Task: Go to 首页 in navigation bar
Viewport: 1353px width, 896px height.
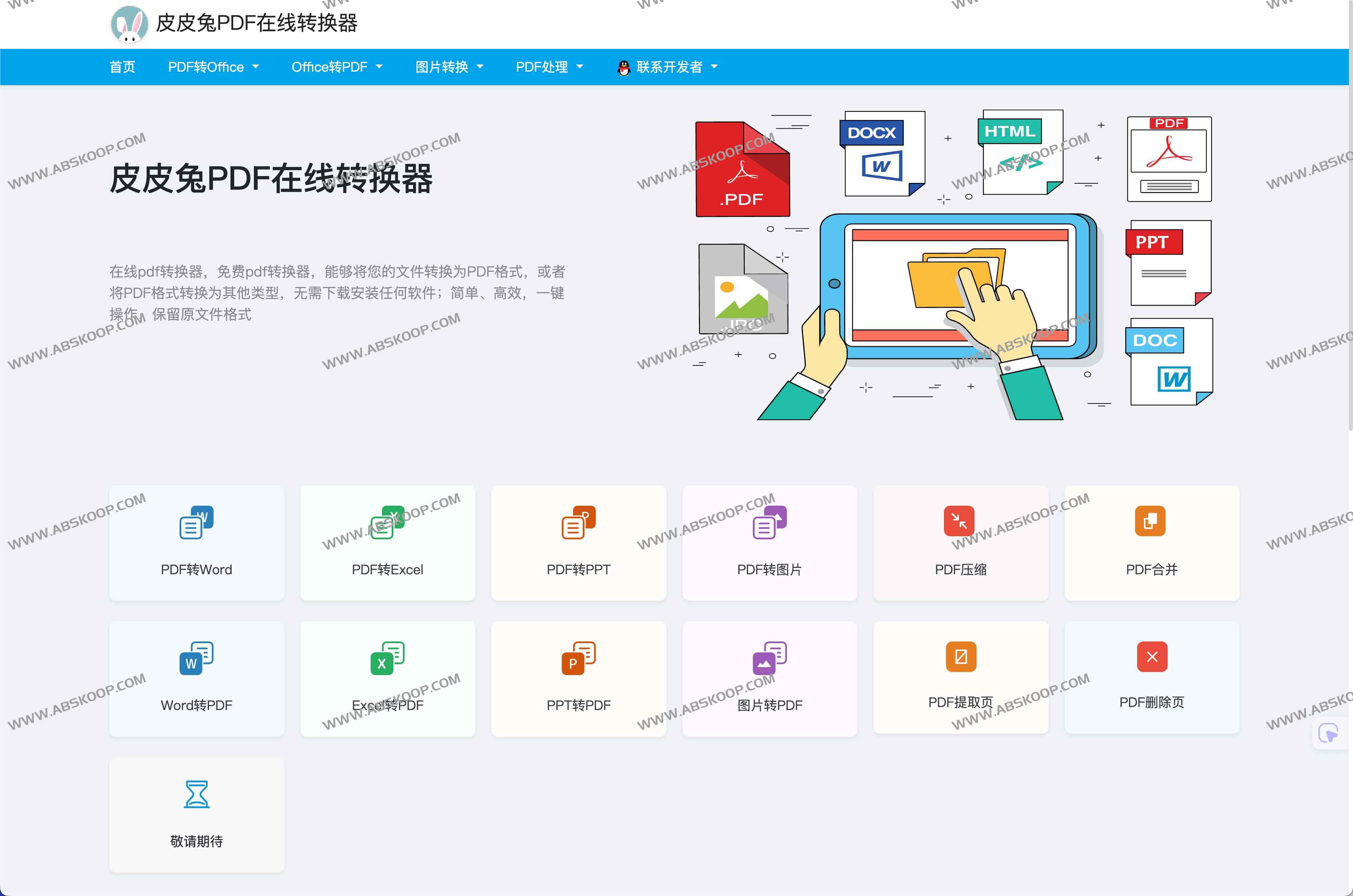Action: (122, 67)
